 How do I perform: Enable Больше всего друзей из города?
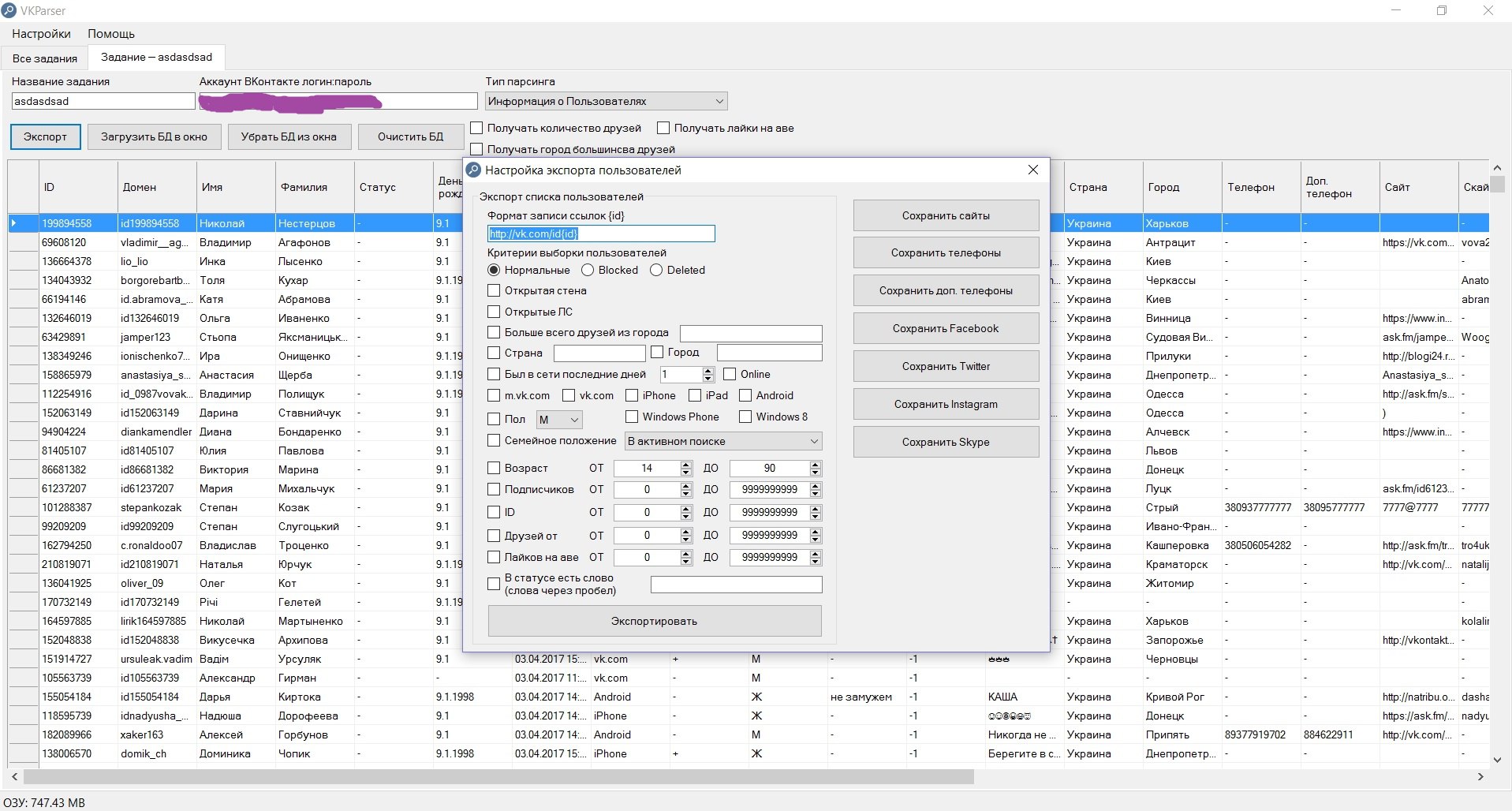tap(494, 332)
